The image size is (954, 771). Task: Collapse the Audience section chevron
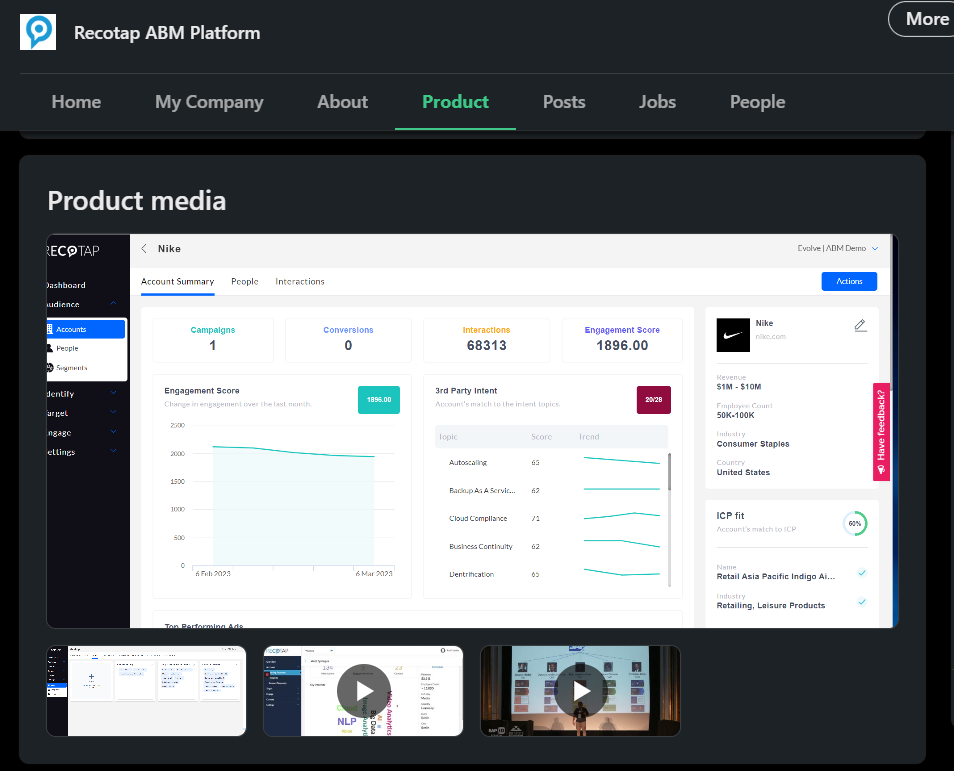point(113,303)
